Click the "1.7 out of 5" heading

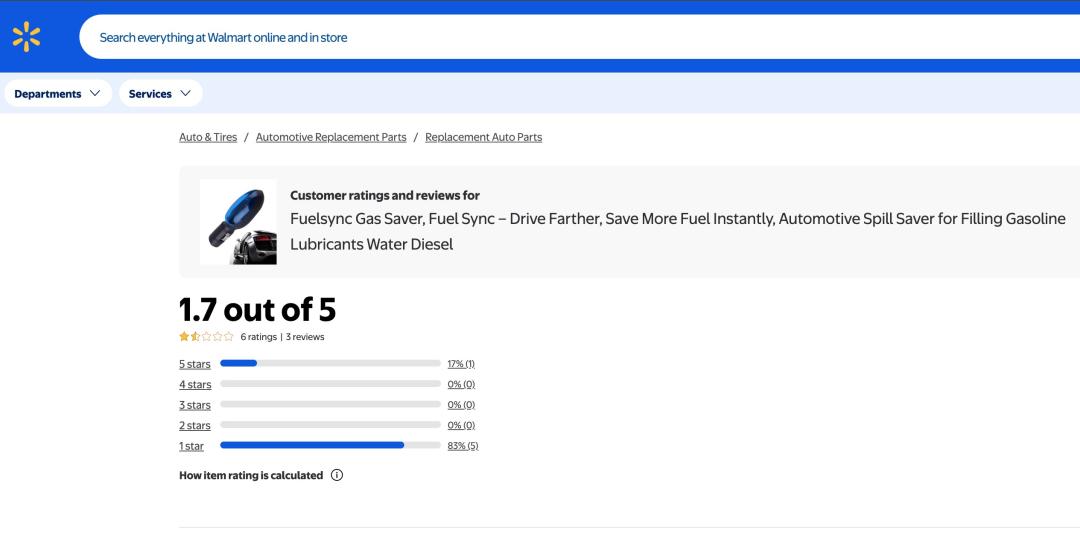tap(258, 309)
